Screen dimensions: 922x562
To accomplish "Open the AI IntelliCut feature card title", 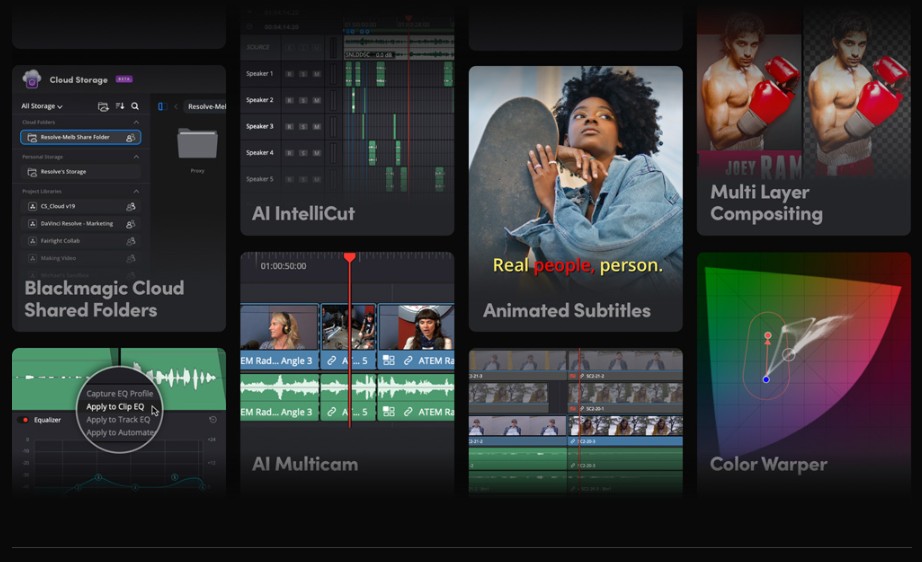I will pyautogui.click(x=303, y=213).
